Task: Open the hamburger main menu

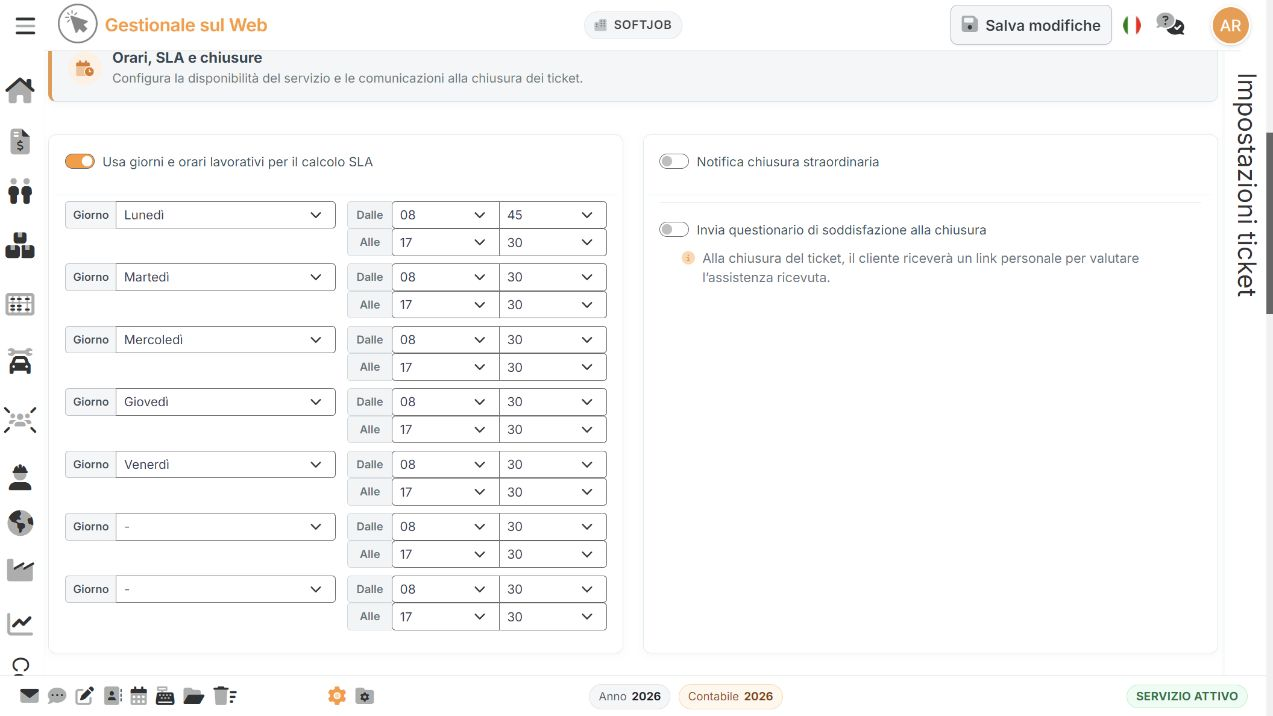Action: [25, 26]
